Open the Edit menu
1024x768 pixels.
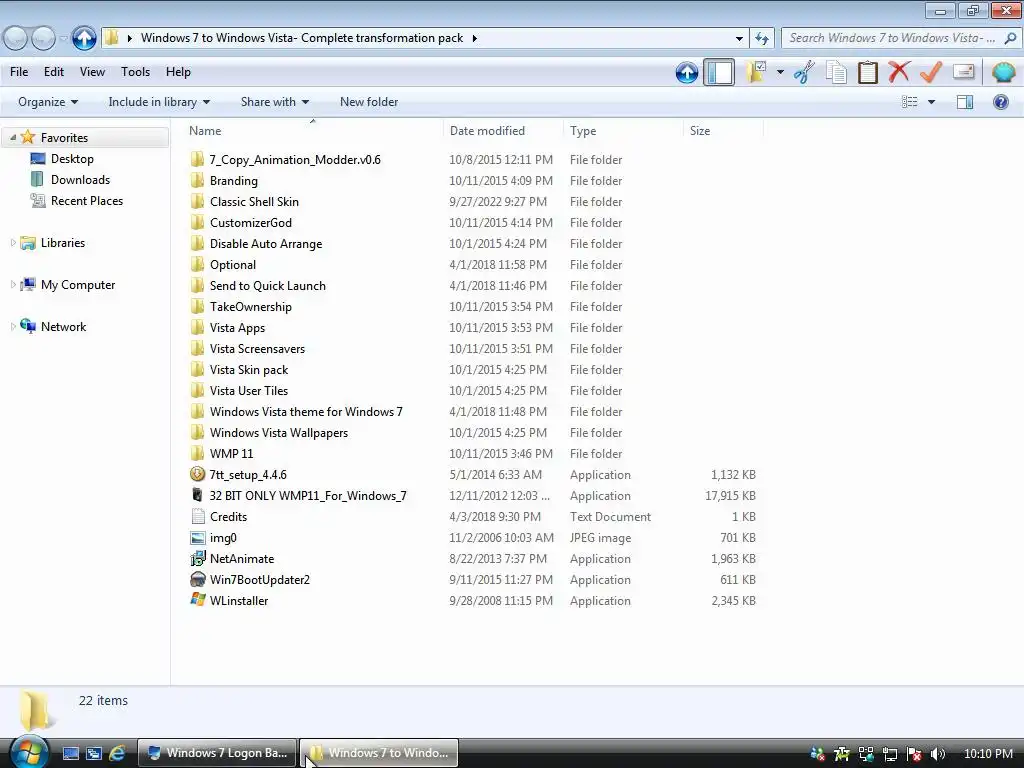(x=54, y=72)
